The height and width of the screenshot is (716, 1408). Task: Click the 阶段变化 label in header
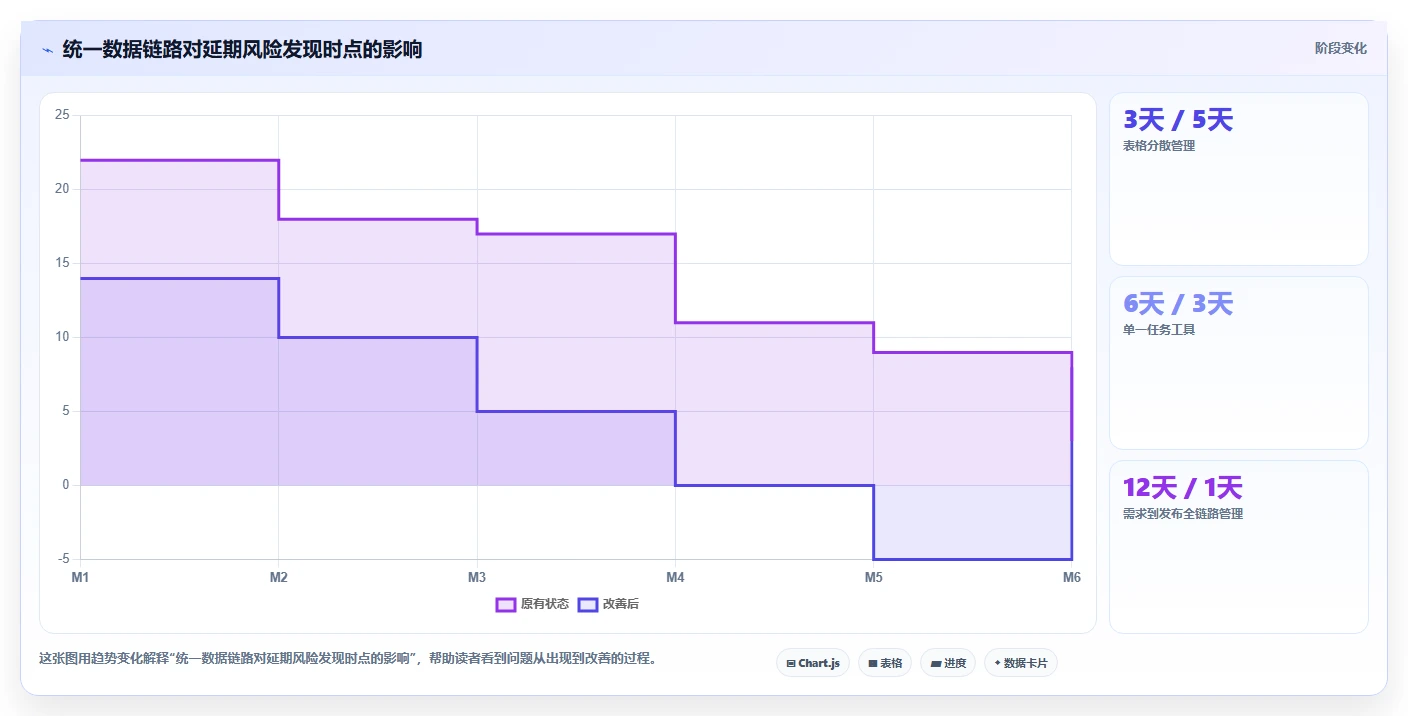(x=1341, y=48)
